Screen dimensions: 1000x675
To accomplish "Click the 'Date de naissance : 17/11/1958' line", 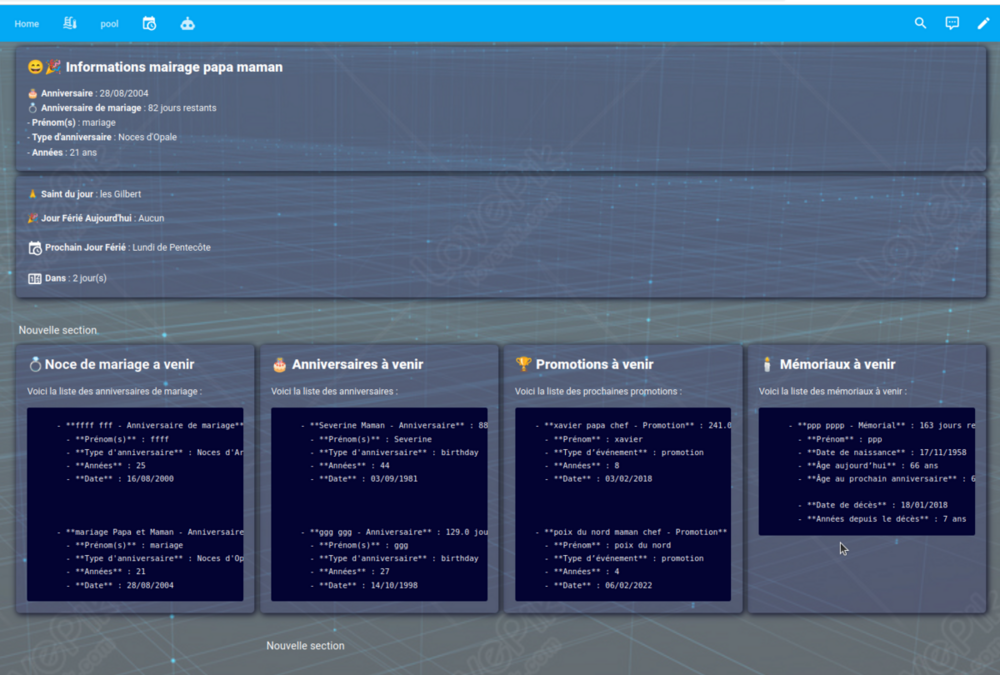I will (883, 452).
